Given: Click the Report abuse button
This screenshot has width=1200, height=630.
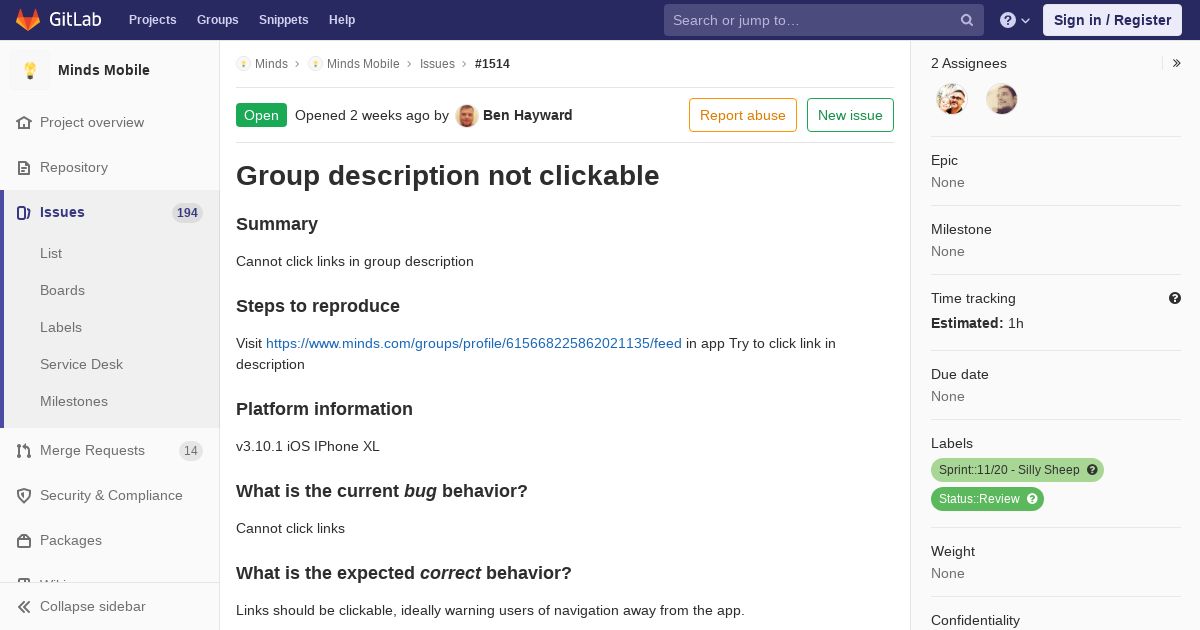Looking at the screenshot, I should point(743,115).
